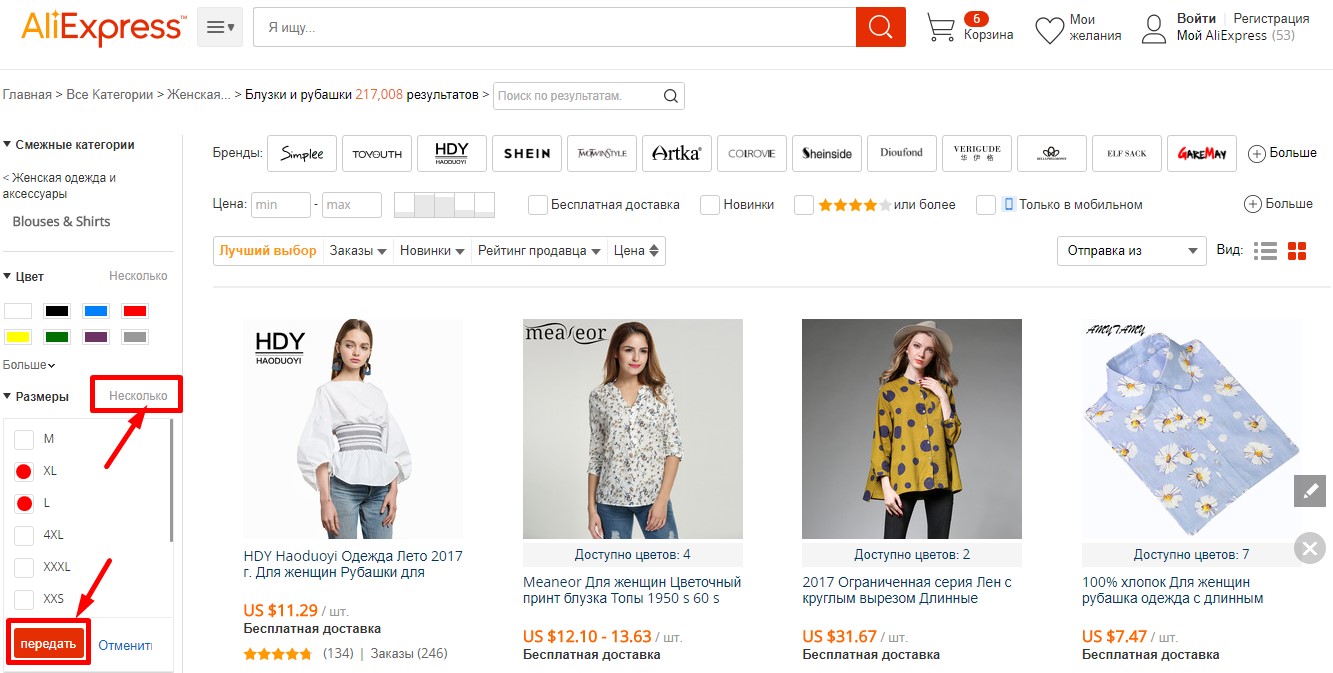Sort by Заказы tab
Screen dimensions: 1333x673
358,251
